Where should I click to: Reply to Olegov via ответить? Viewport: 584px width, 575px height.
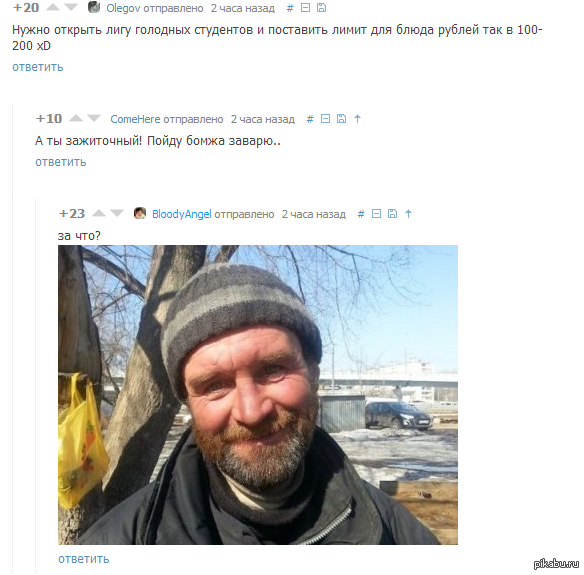[x=38, y=67]
